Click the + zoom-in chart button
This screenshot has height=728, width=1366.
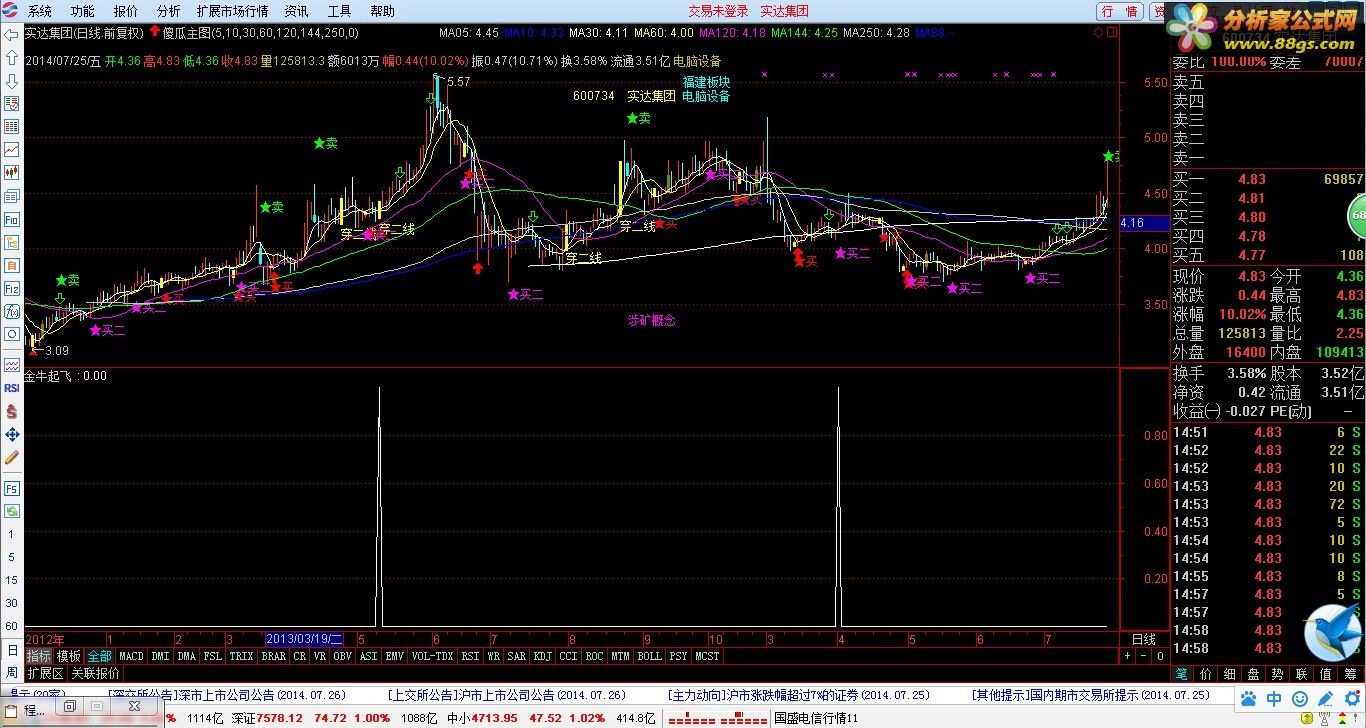pos(1127,656)
